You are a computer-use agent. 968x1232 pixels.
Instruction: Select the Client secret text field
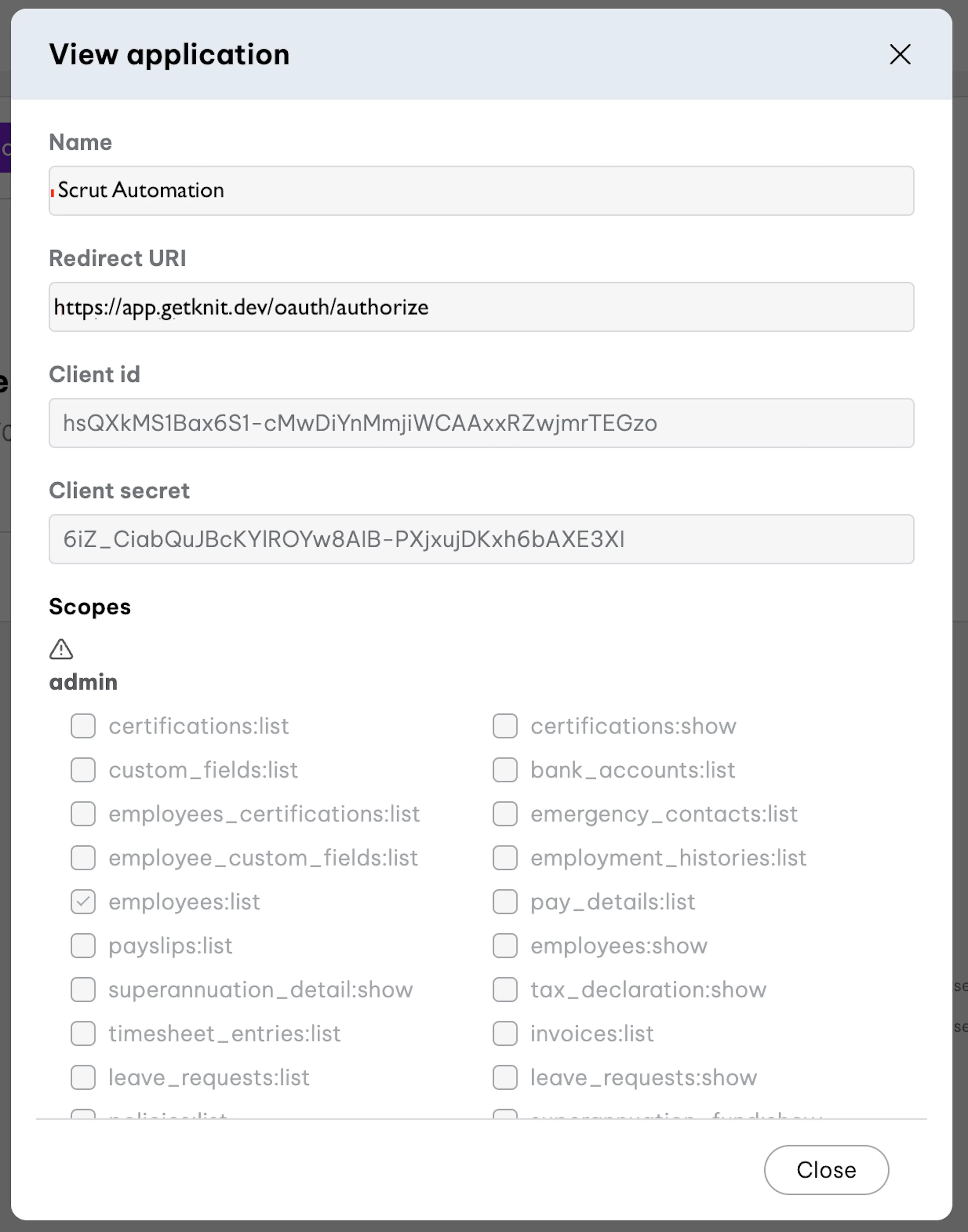pos(481,539)
